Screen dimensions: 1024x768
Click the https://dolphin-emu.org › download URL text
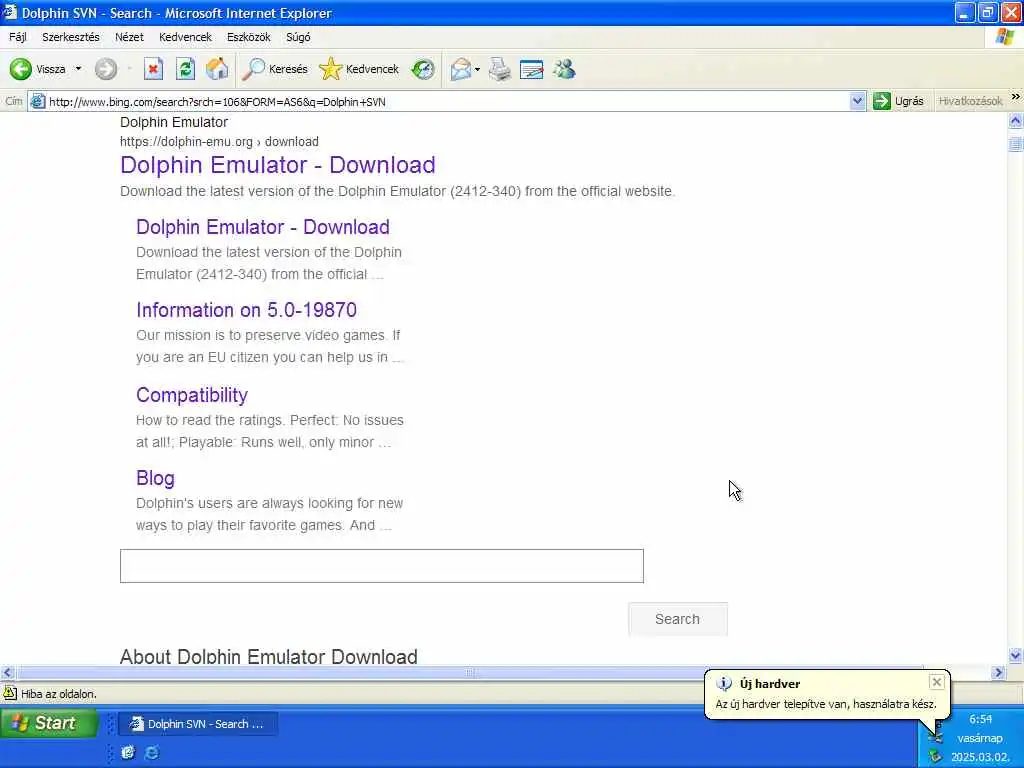click(219, 142)
